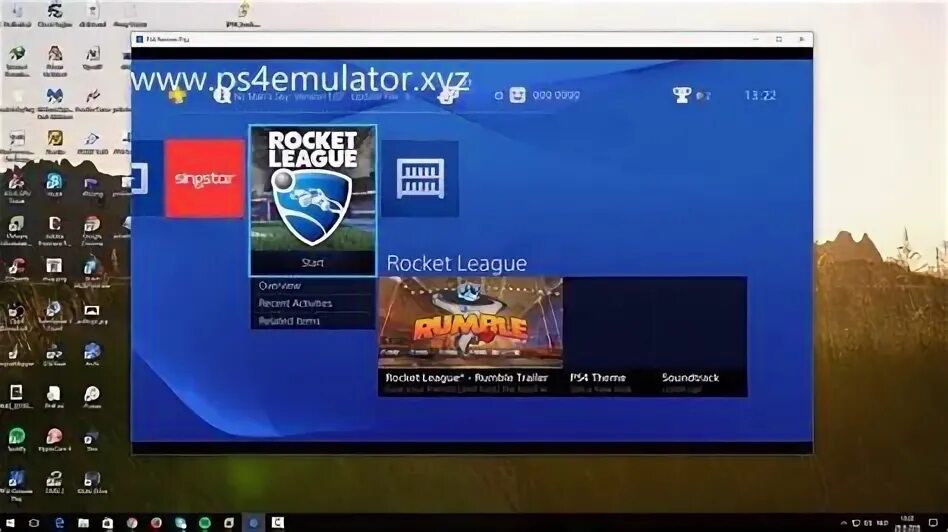Open the Soundtrack item
This screenshot has height=532, width=948.
690,378
